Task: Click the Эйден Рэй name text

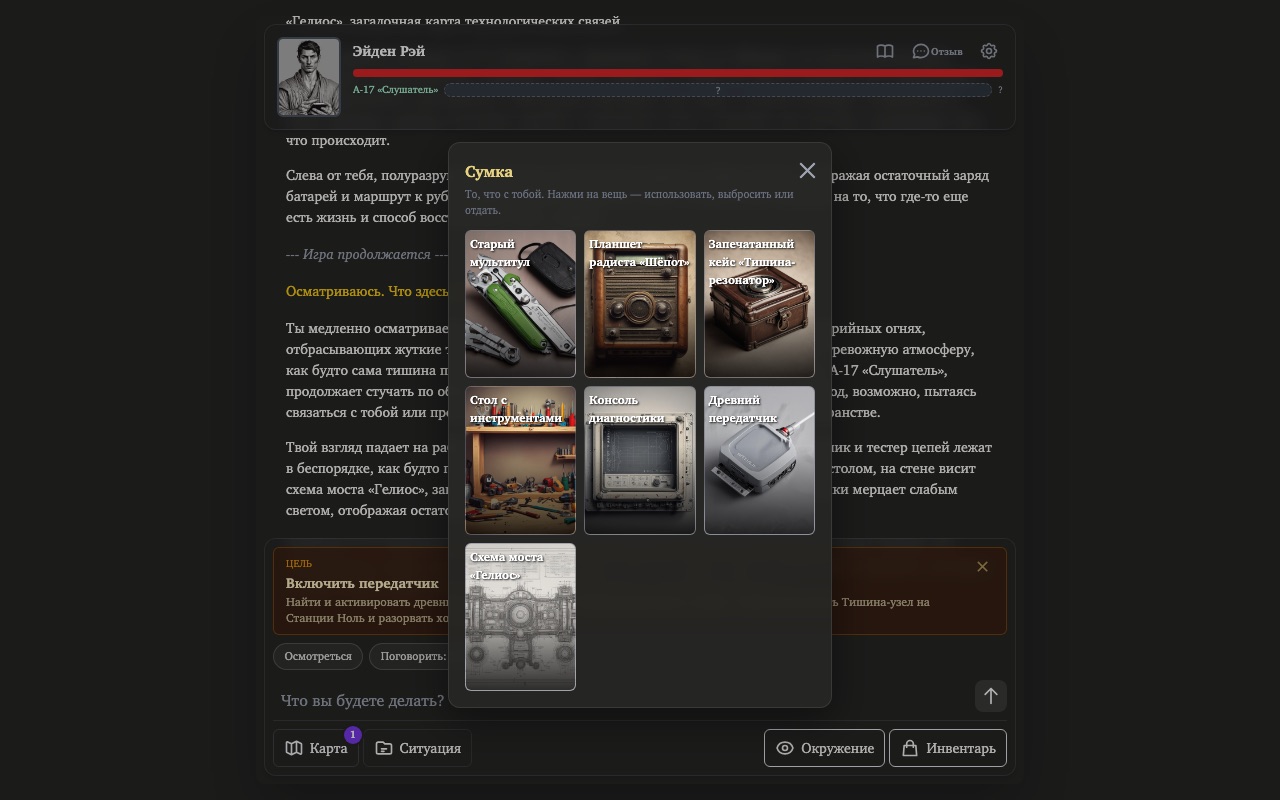Action: [x=389, y=51]
